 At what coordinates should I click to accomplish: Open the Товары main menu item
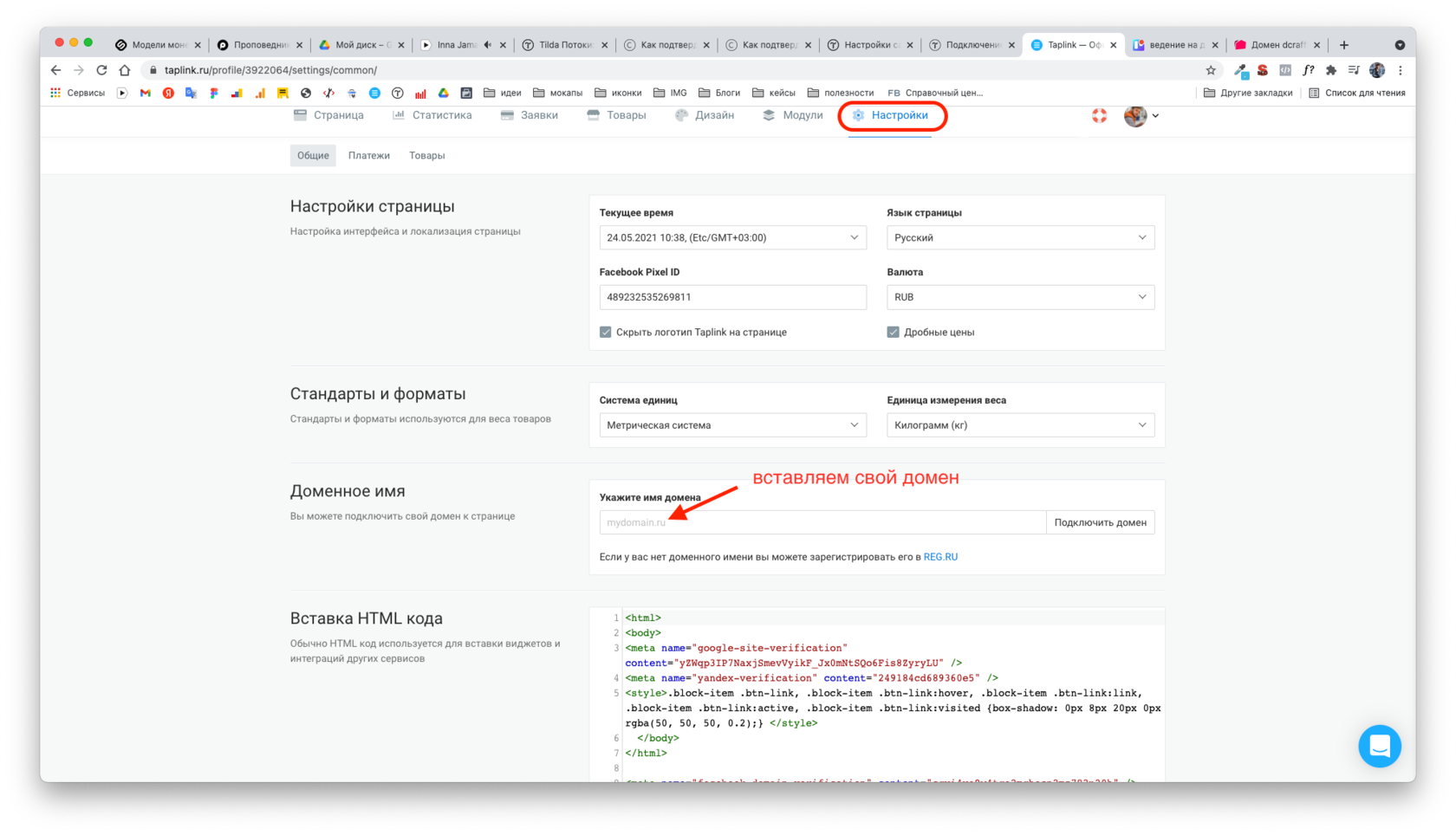tap(616, 115)
